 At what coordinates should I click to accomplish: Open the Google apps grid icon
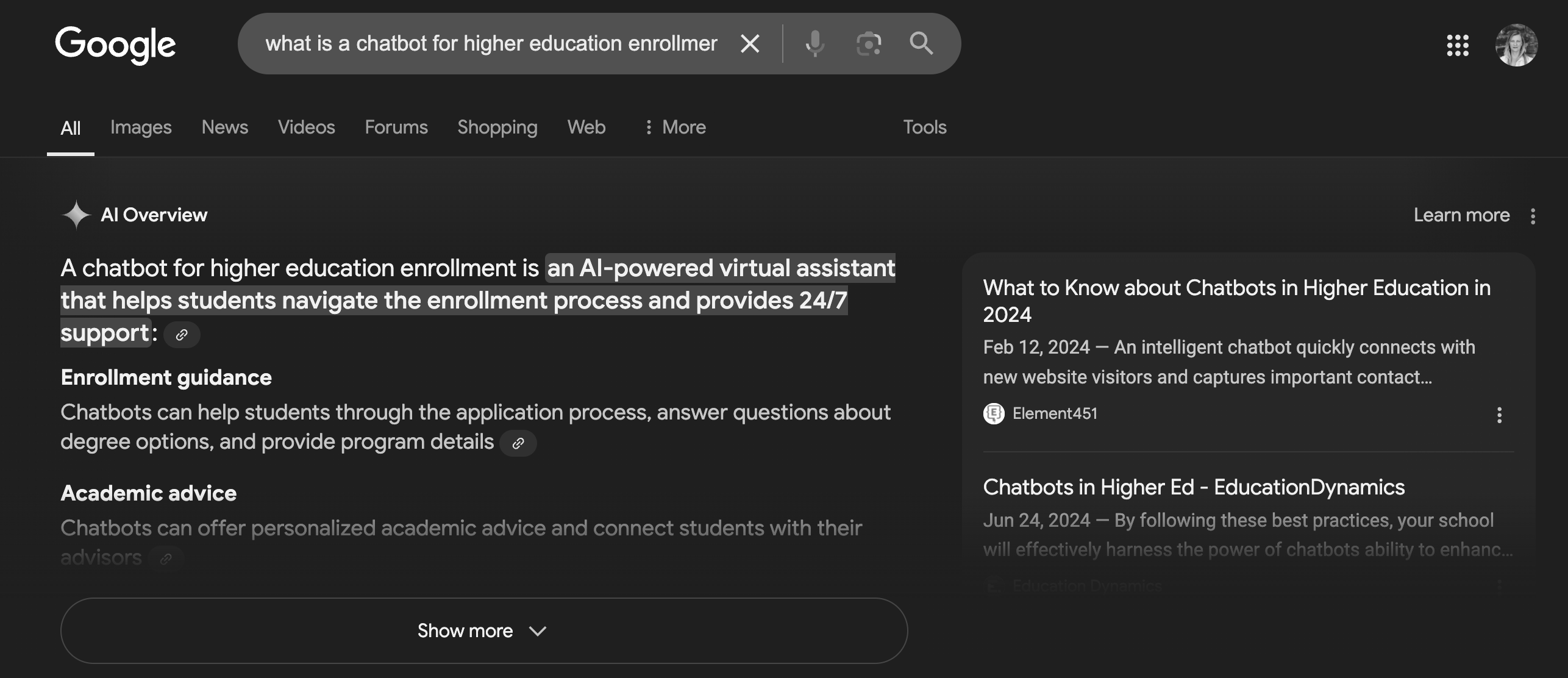click(x=1458, y=45)
